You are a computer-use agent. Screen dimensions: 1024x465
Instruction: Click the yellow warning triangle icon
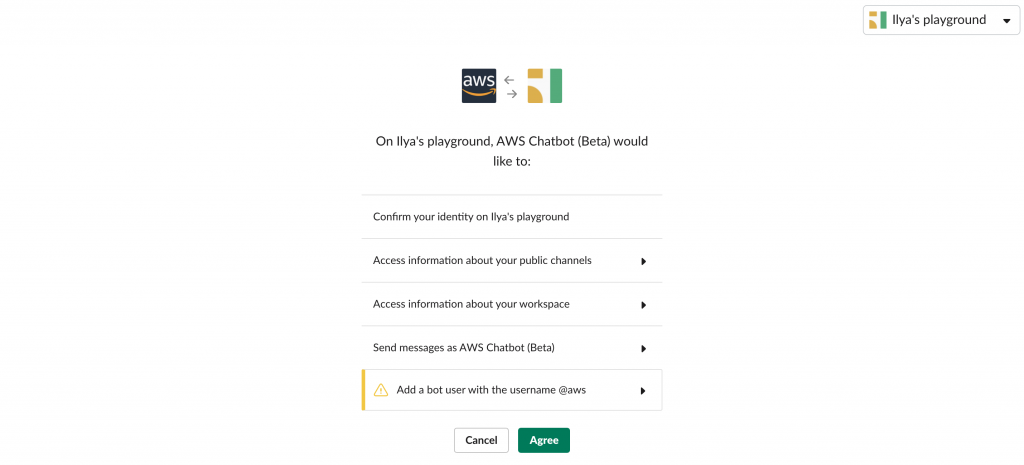coord(381,391)
